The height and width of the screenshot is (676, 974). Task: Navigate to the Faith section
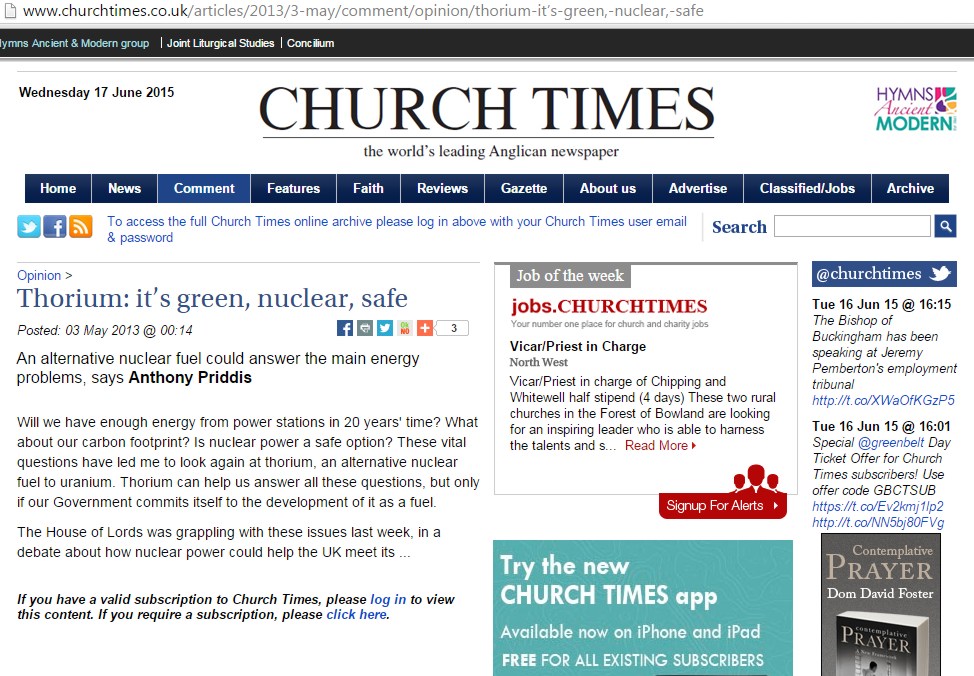coord(368,188)
